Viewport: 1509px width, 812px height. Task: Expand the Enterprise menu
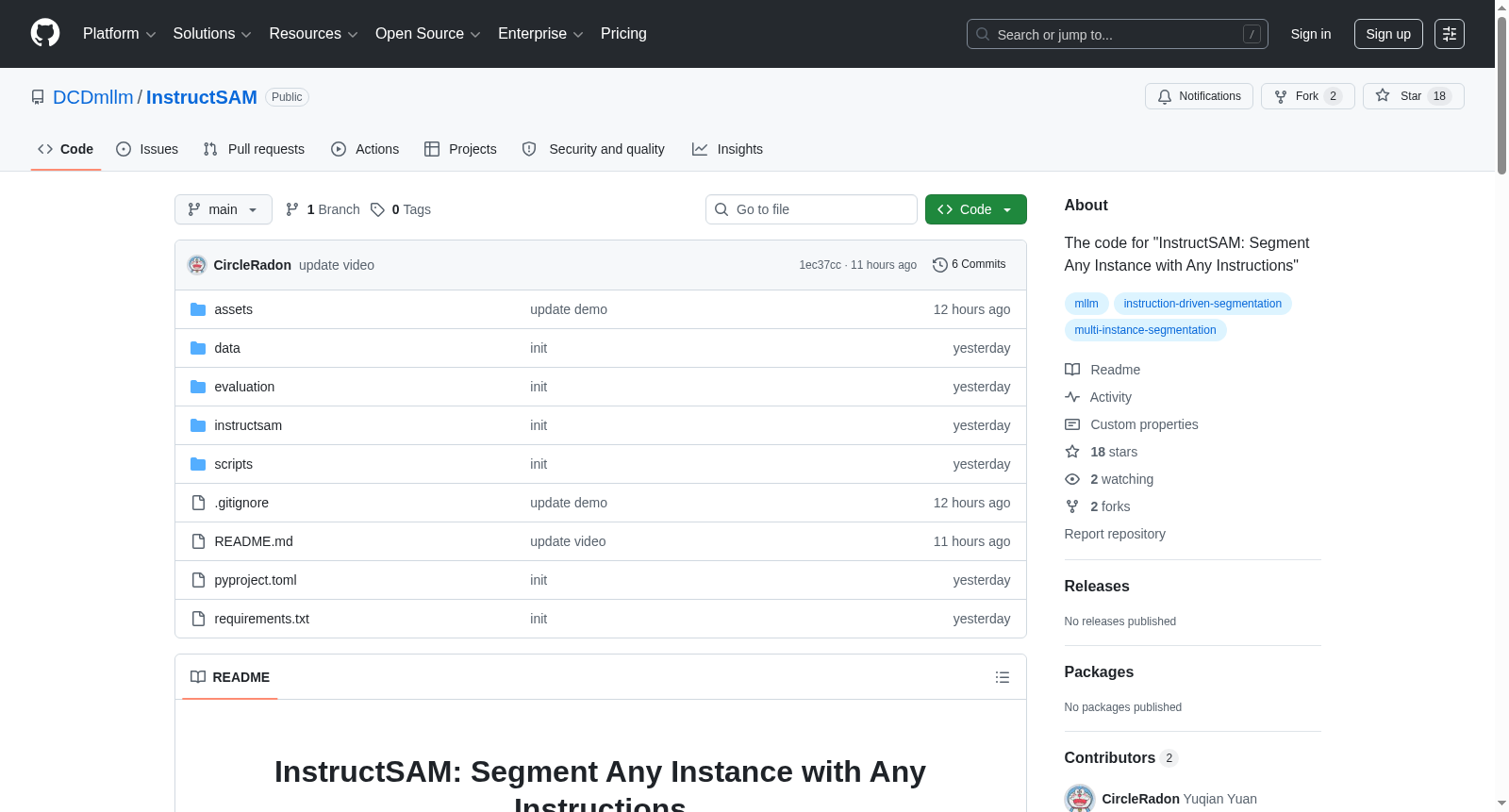click(540, 34)
